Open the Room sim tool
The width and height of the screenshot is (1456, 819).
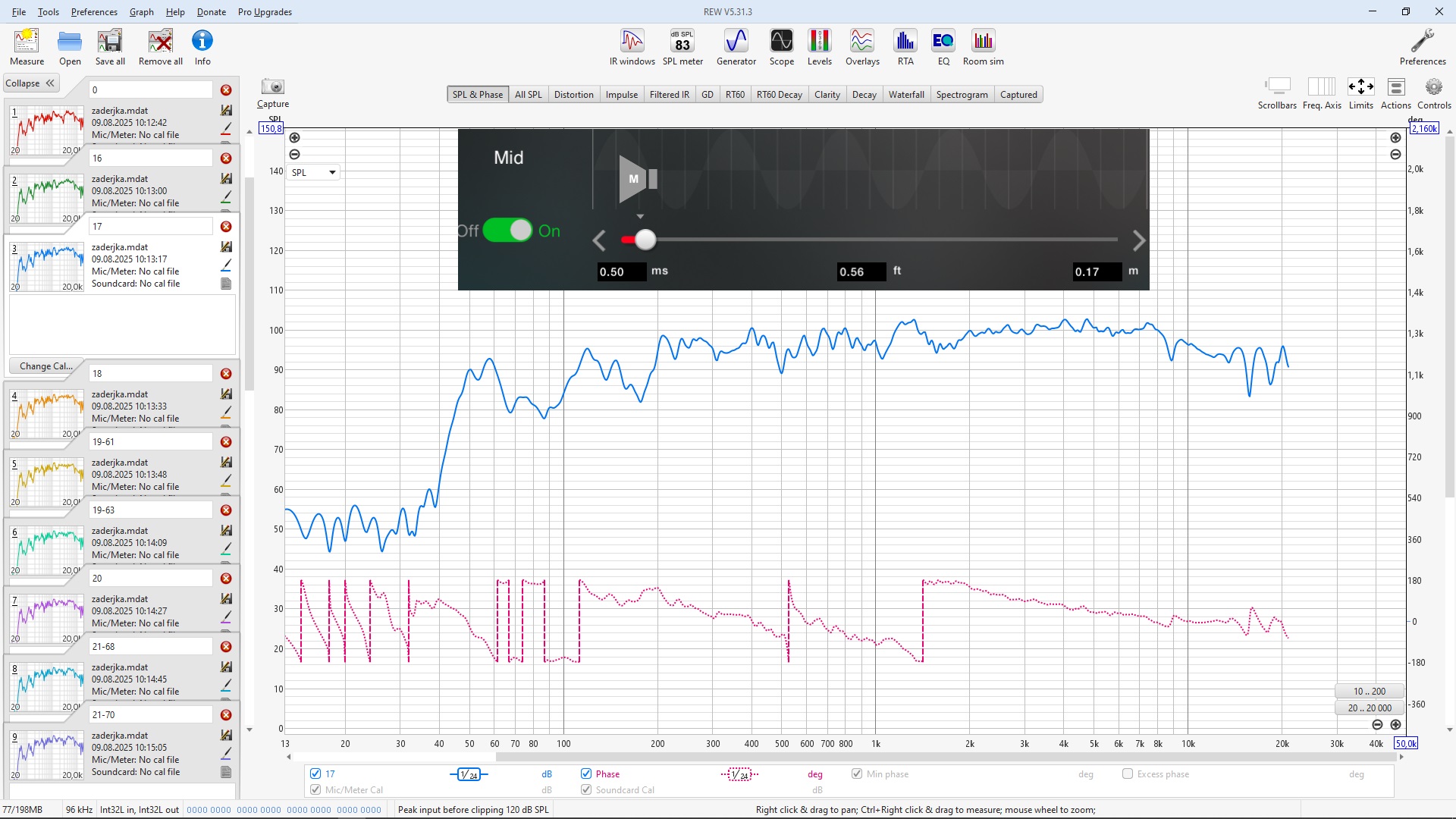[x=983, y=47]
